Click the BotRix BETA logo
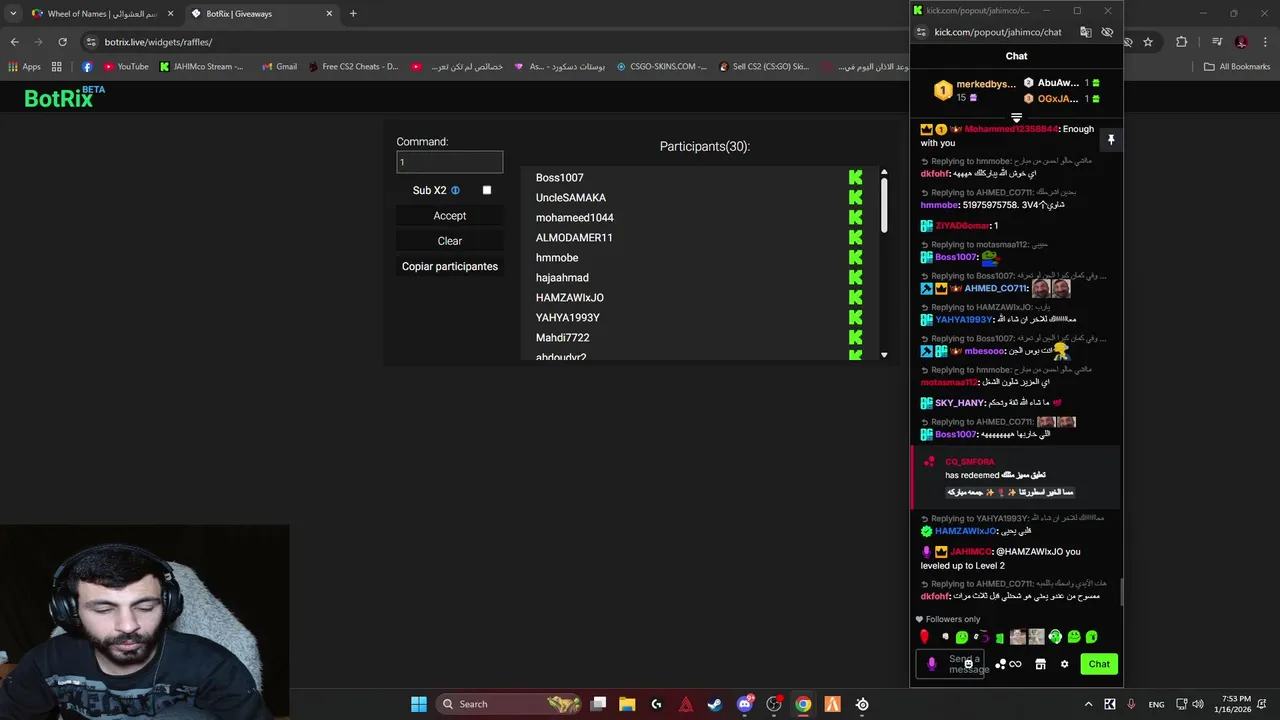 [64, 97]
